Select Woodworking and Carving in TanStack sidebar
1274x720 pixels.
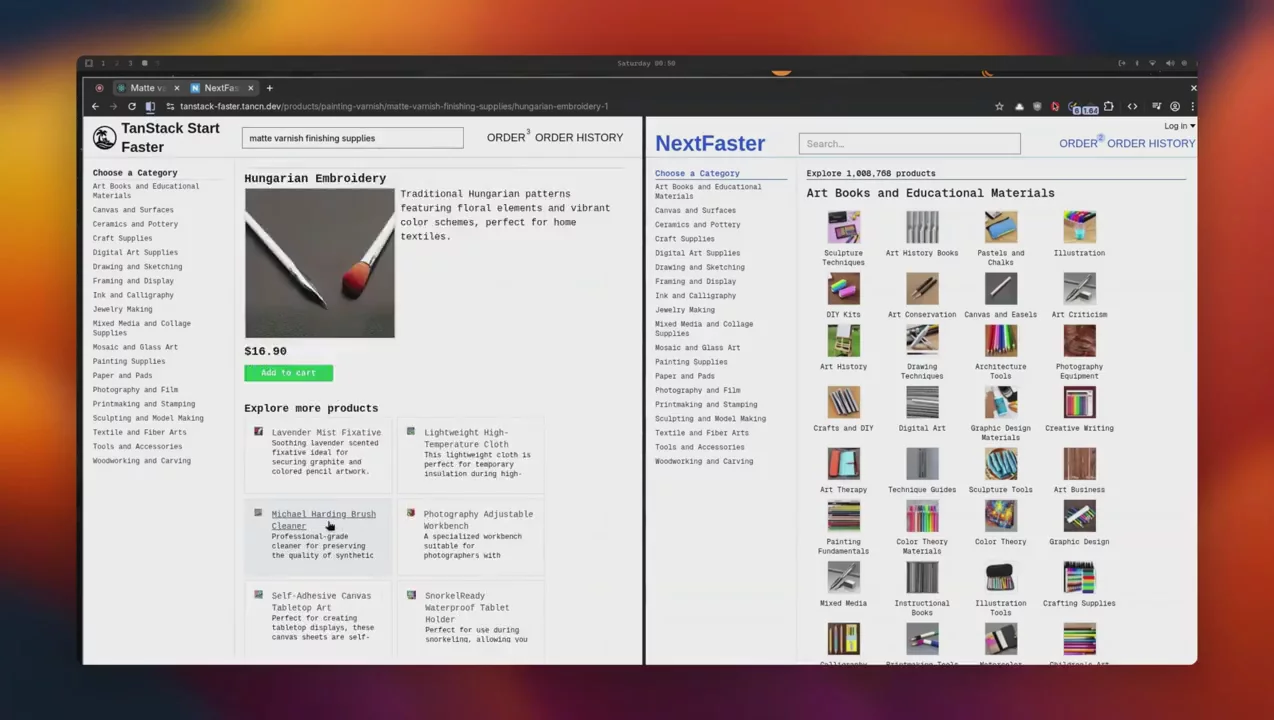tap(141, 461)
